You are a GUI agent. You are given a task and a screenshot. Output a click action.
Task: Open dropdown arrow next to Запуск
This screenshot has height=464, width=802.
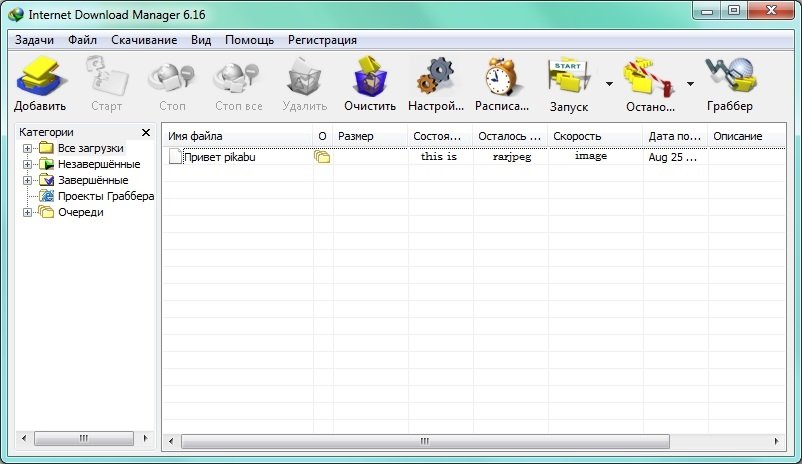point(609,83)
